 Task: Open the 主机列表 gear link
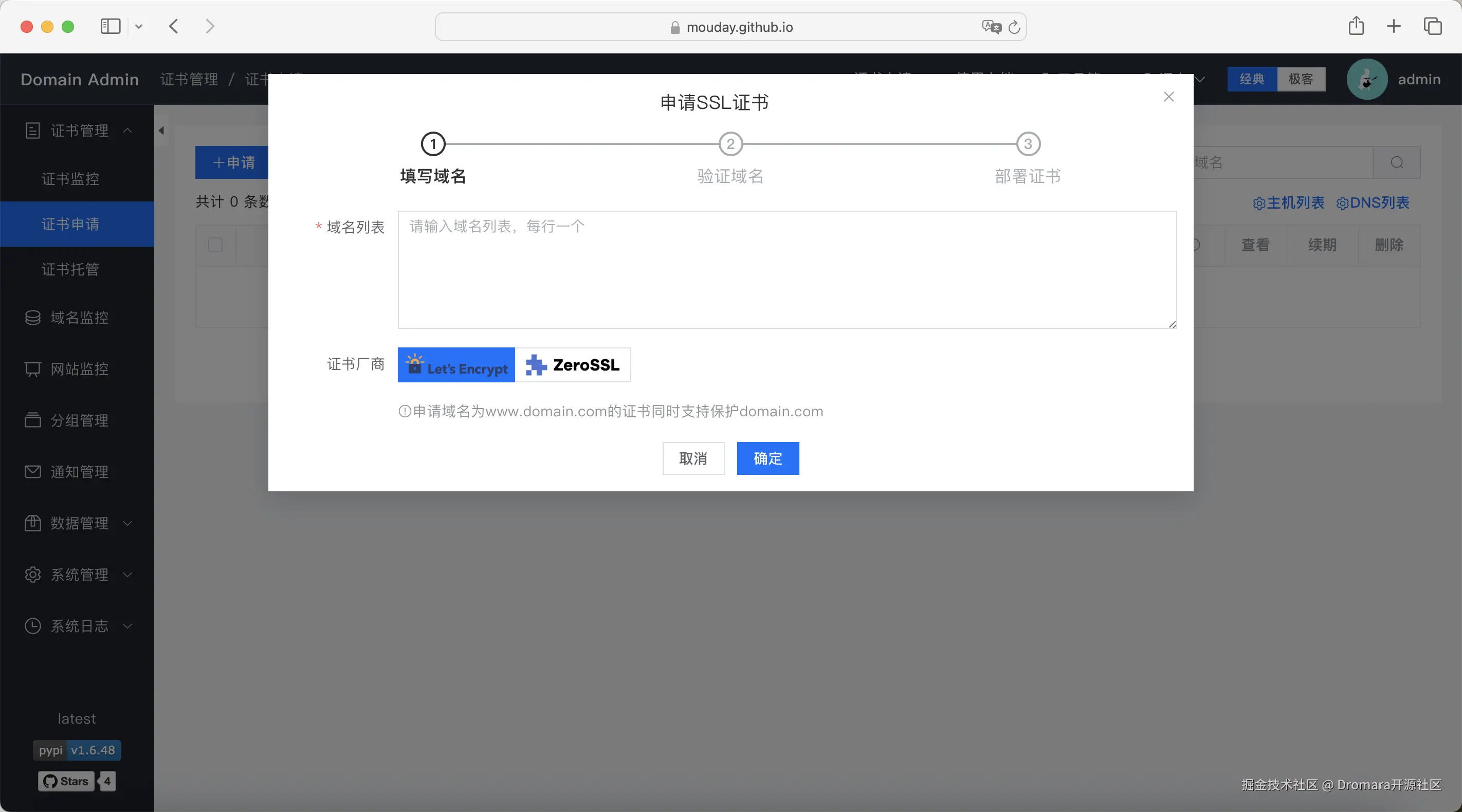(x=1288, y=203)
